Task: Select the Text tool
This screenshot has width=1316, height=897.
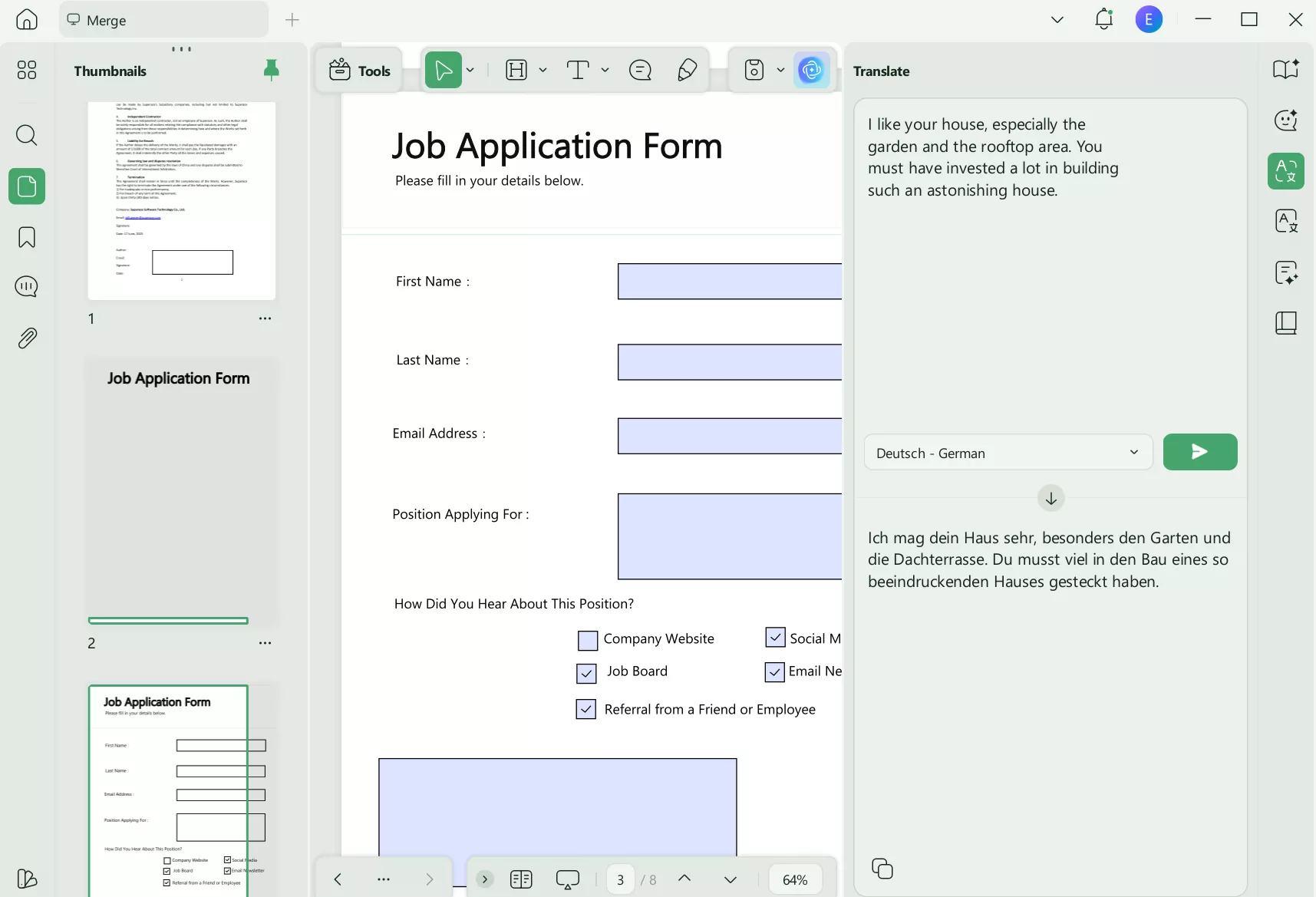Action: [x=578, y=70]
